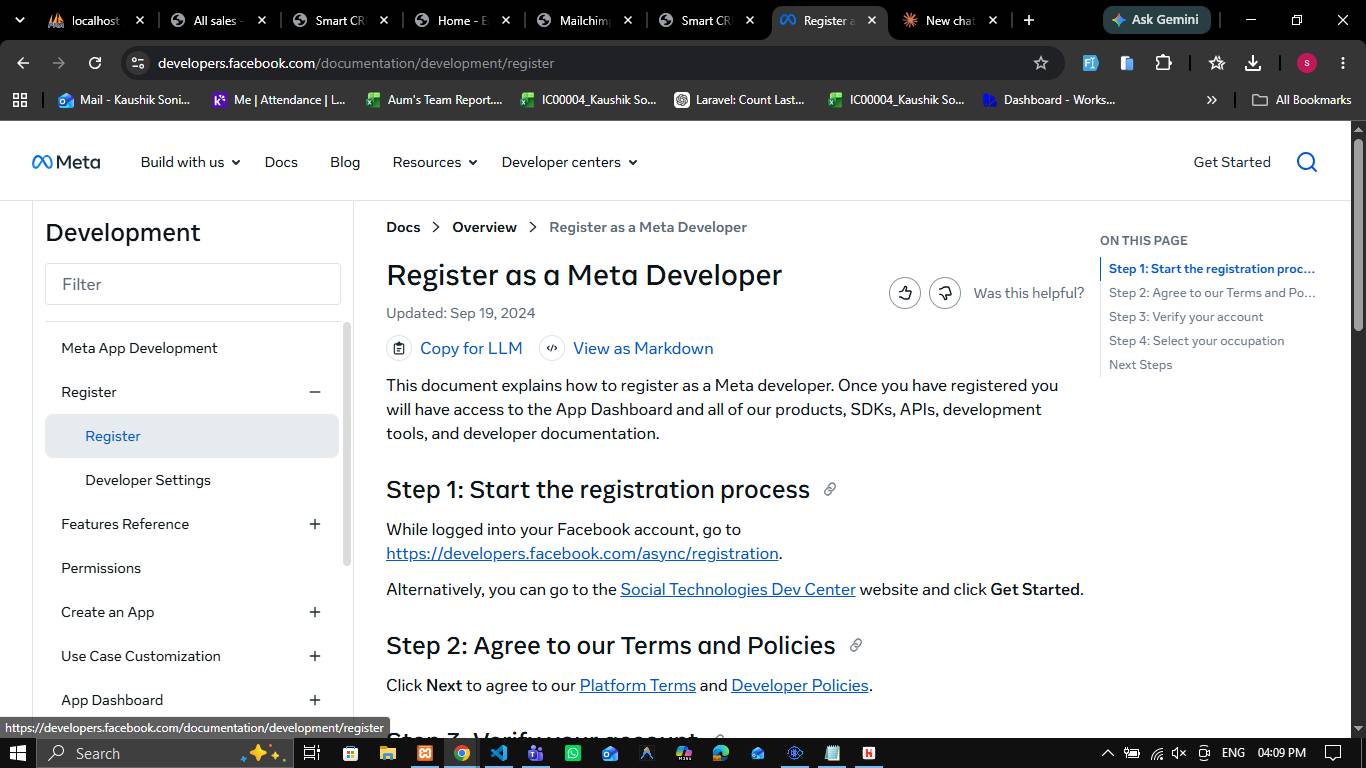1366x768 pixels.
Task: Collapse the Register sidebar section
Action: click(315, 392)
